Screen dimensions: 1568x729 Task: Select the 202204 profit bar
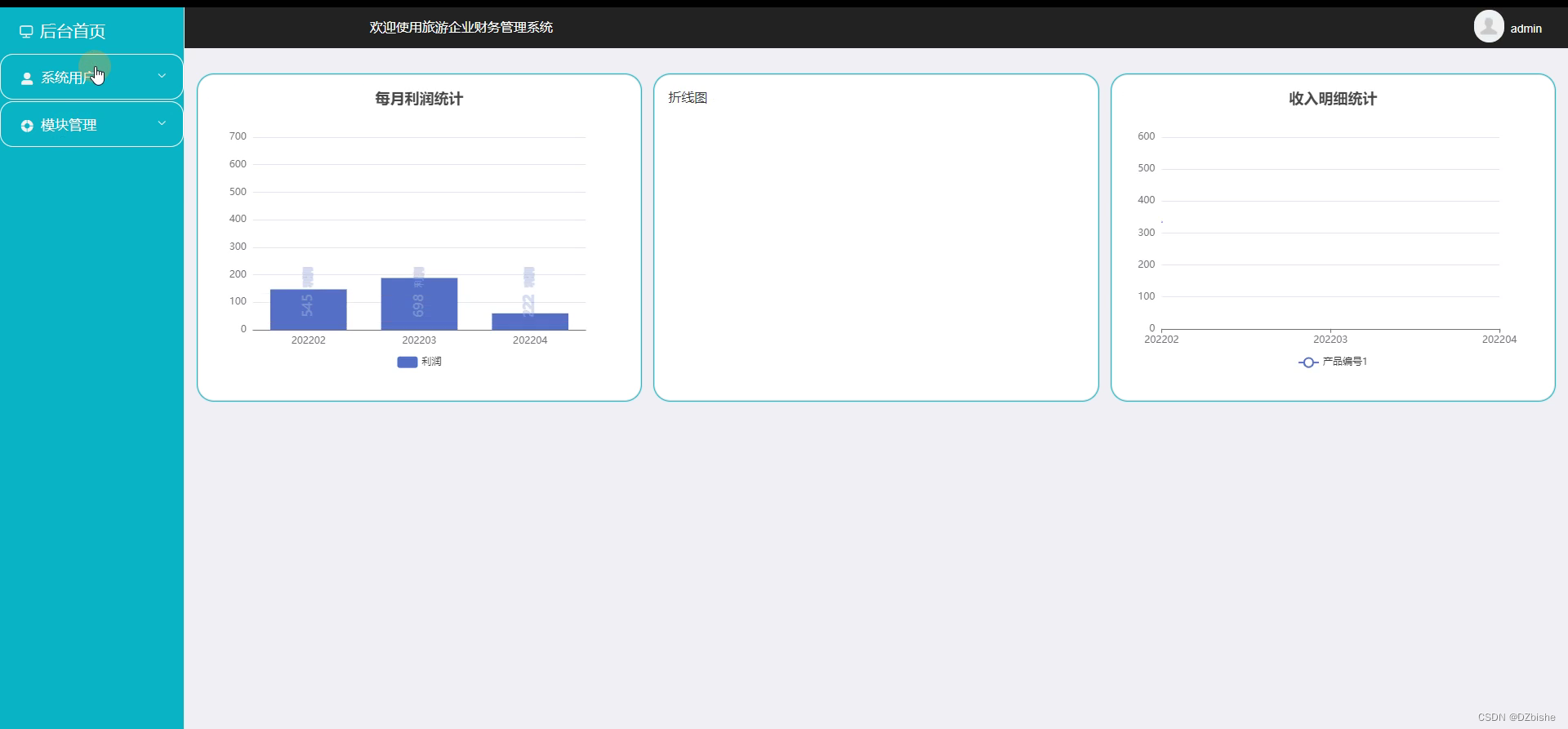click(530, 322)
